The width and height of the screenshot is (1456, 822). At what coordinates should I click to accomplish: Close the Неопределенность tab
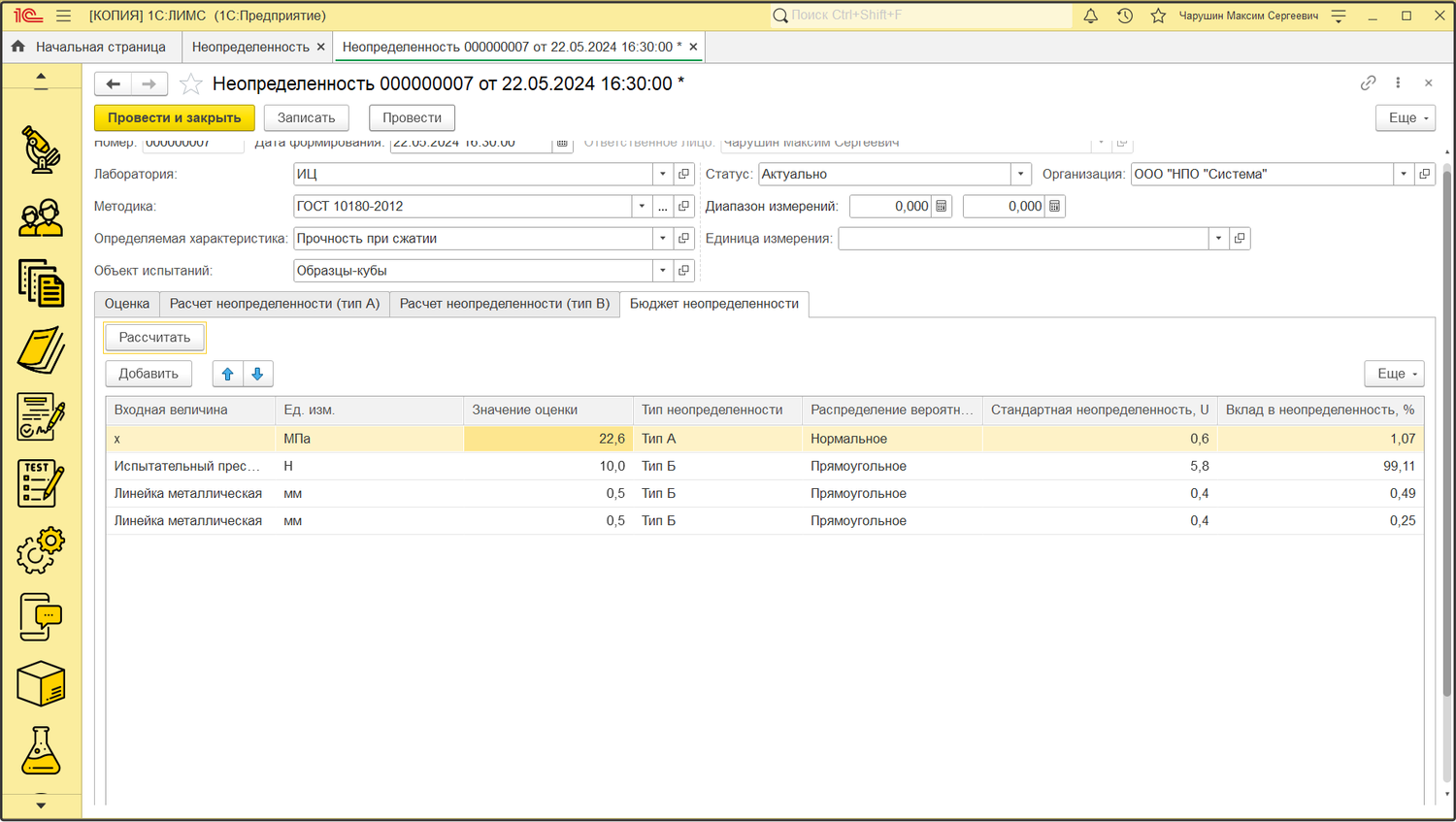[320, 47]
